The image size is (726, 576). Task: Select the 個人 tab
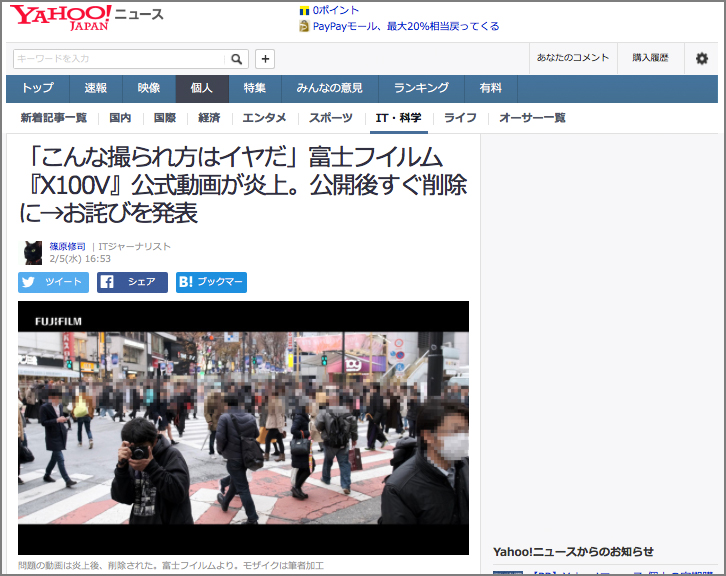(202, 88)
